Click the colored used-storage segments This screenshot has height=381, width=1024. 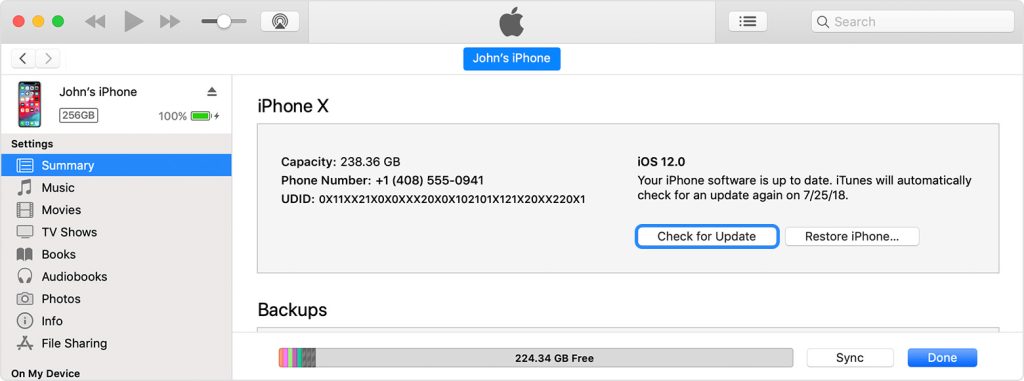click(297, 357)
